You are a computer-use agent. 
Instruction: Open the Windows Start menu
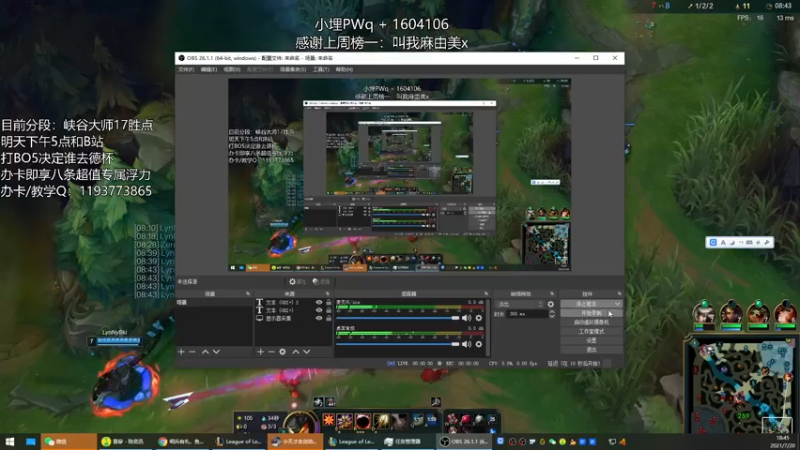[10, 441]
